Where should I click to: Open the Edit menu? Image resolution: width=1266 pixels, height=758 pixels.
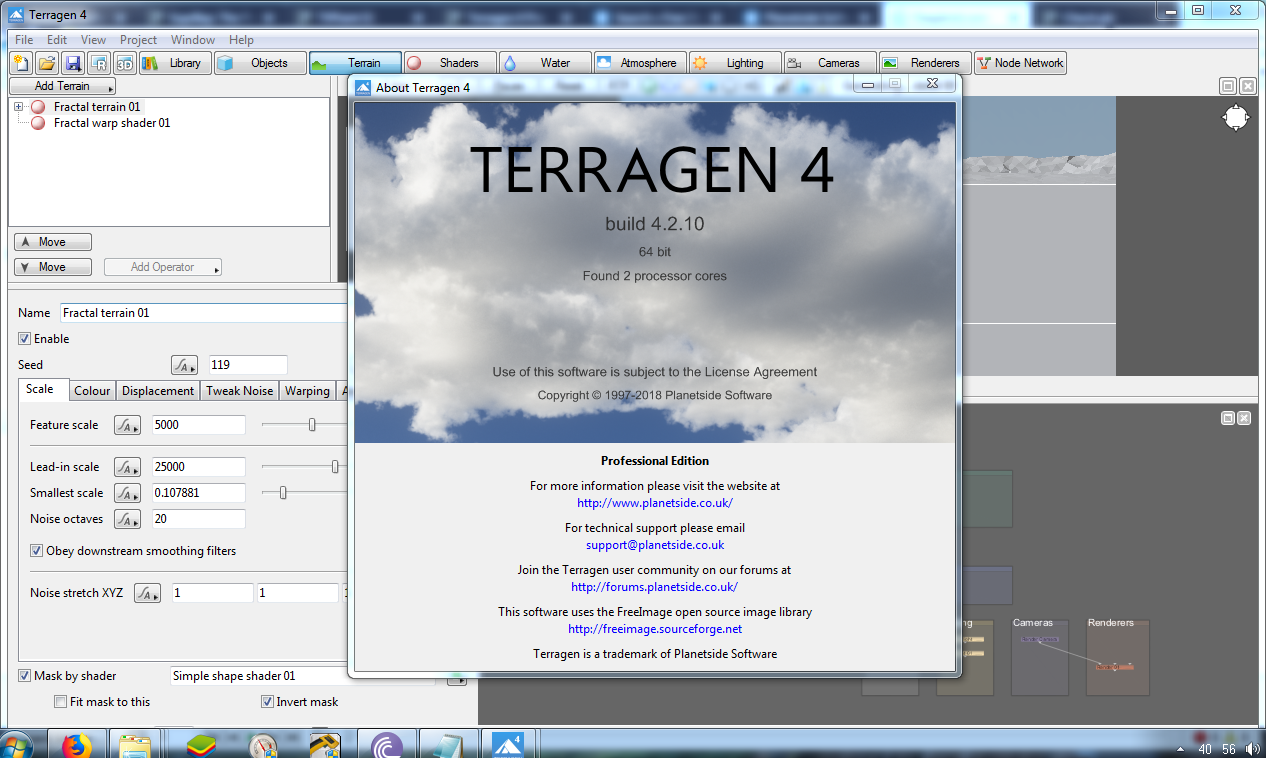pyautogui.click(x=57, y=40)
